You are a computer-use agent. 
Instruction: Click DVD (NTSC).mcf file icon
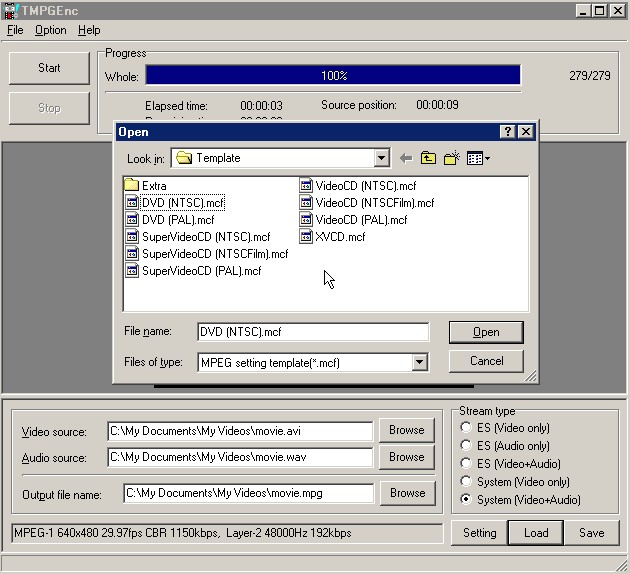(132, 202)
